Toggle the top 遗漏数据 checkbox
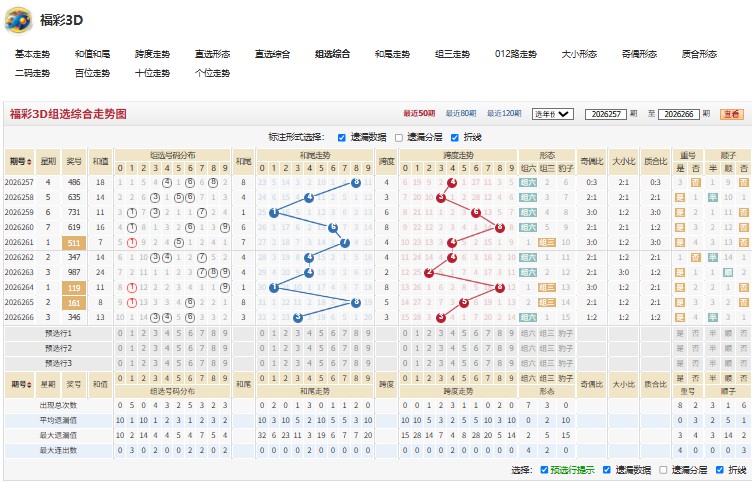 [341, 138]
